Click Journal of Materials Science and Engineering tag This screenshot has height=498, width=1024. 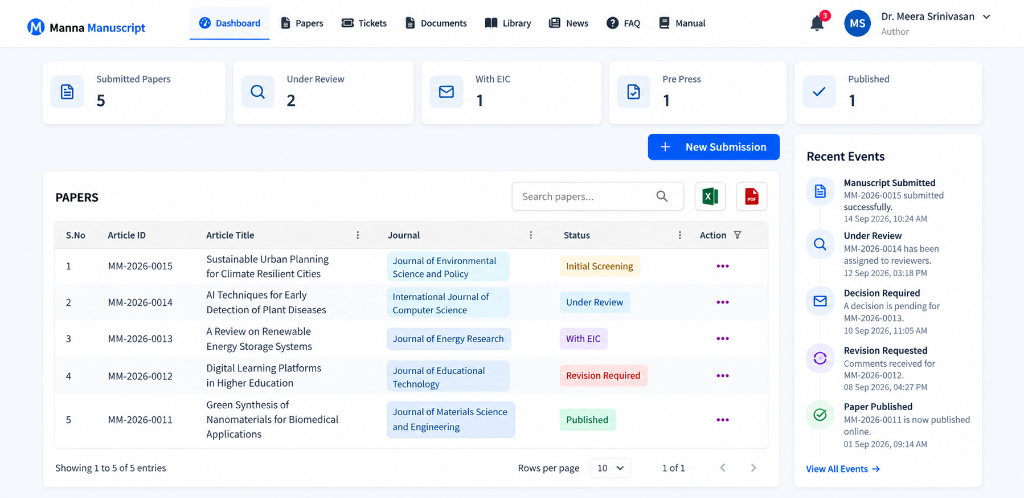click(x=451, y=420)
